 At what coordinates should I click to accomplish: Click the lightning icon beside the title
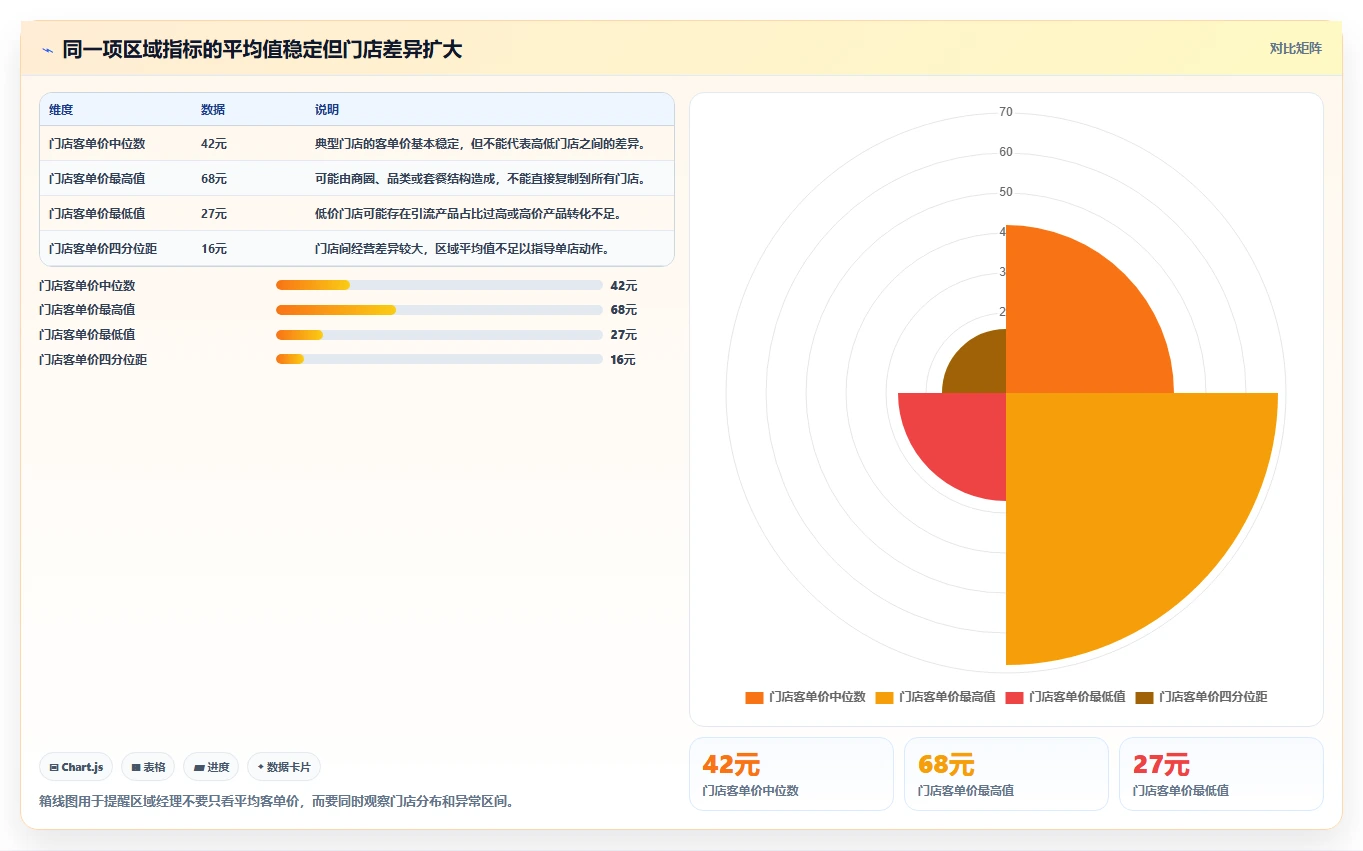pyautogui.click(x=48, y=49)
